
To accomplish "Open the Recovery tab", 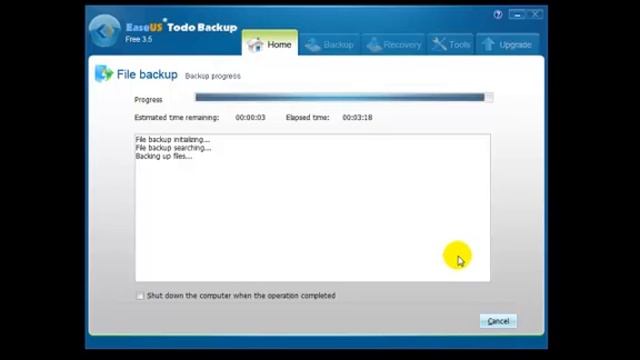I will (393, 44).
